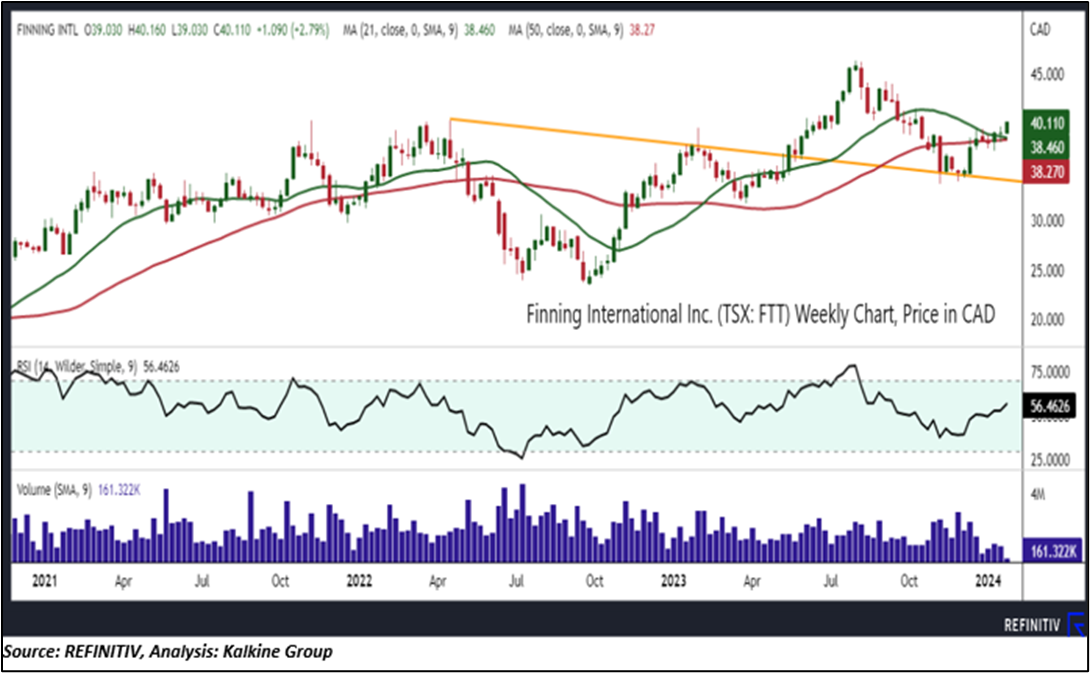This screenshot has width=1090, height=673.
Task: Click the 45.000 price axis label
Action: [1047, 74]
